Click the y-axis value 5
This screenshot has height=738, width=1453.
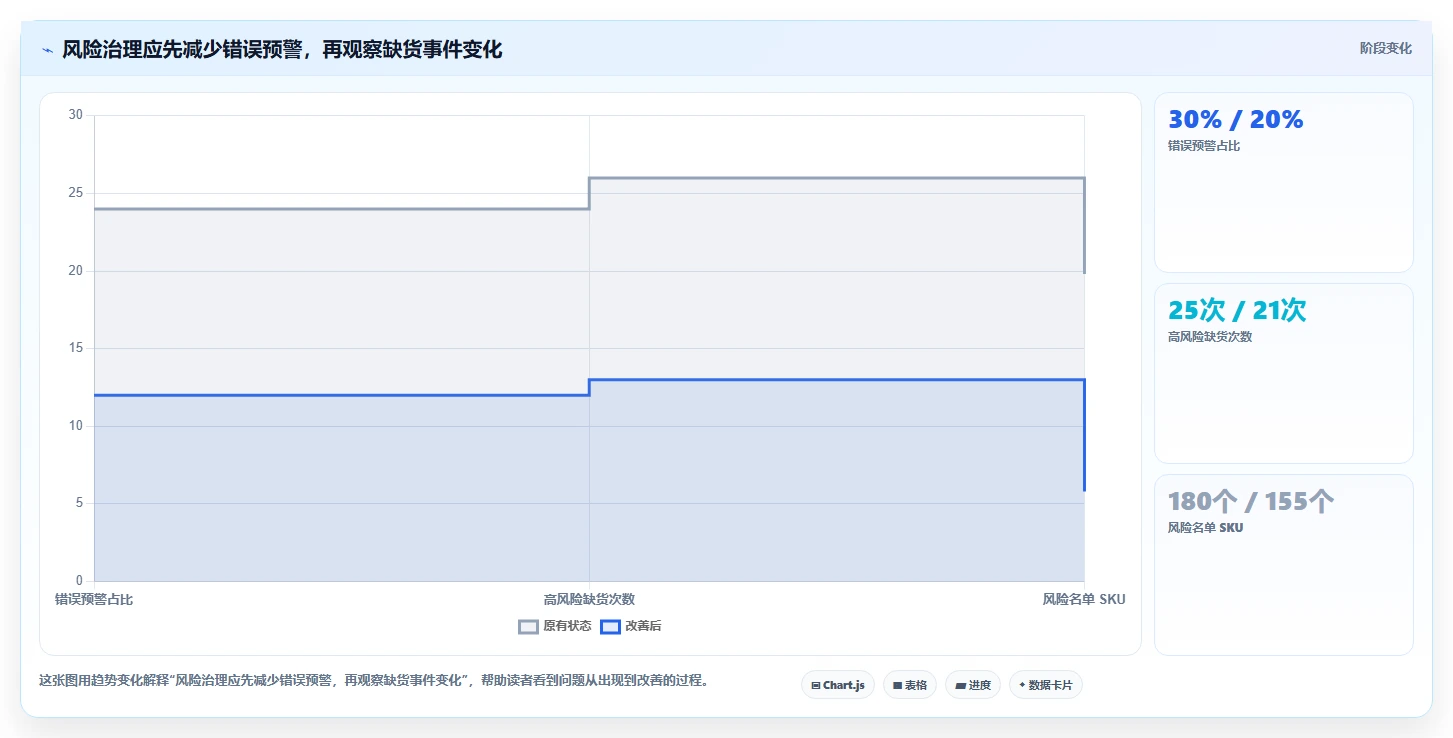(x=80, y=503)
